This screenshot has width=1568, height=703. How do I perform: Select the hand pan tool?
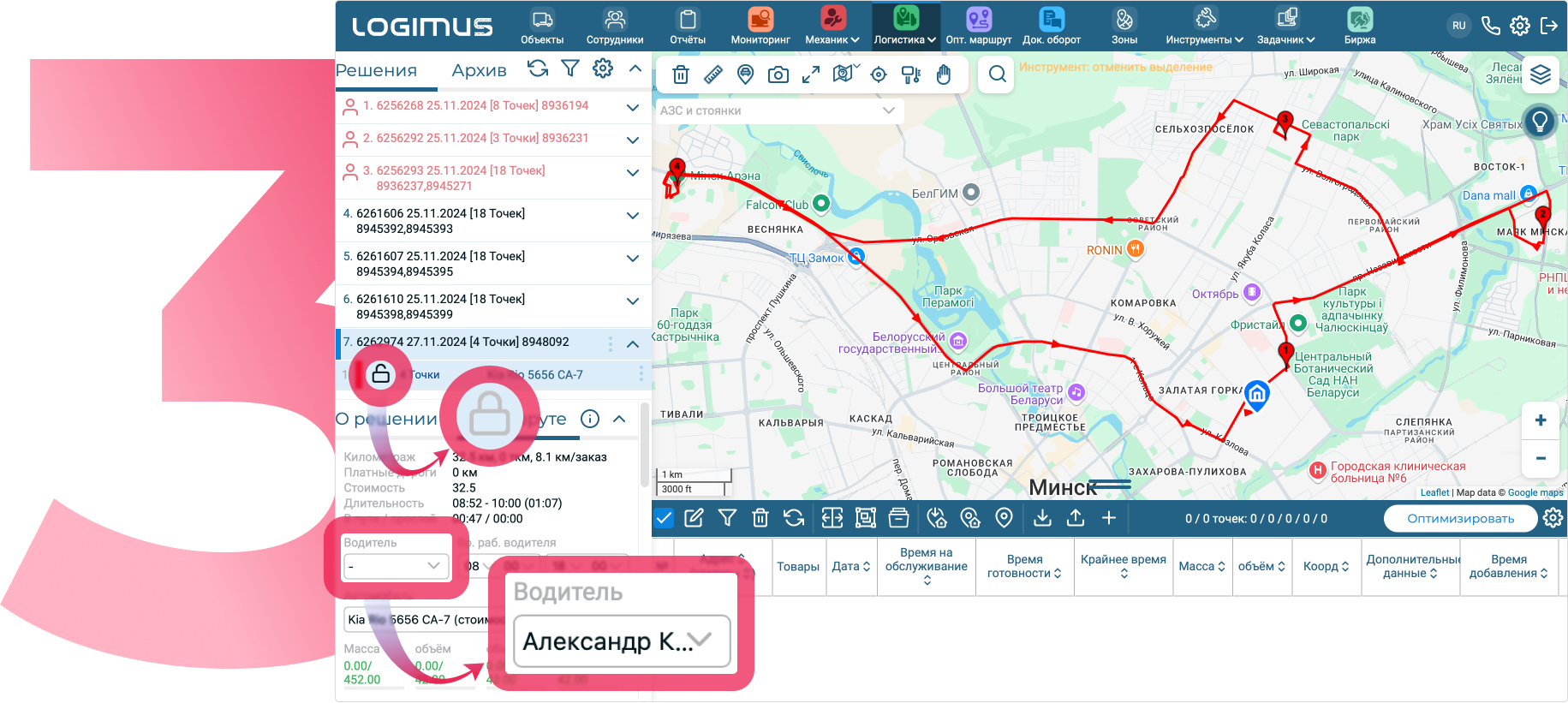[944, 74]
